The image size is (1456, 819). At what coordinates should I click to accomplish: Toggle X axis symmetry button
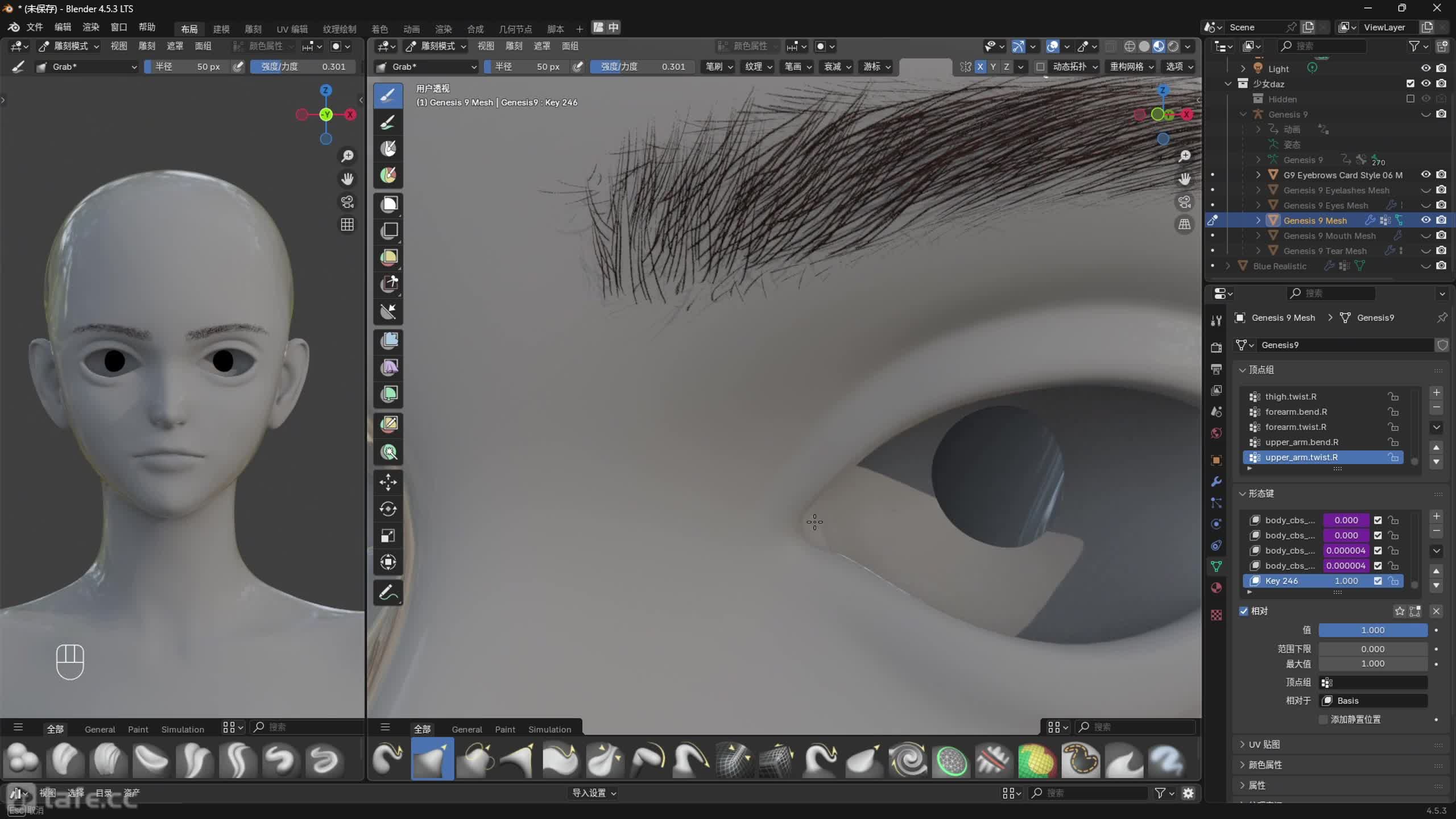click(x=980, y=67)
